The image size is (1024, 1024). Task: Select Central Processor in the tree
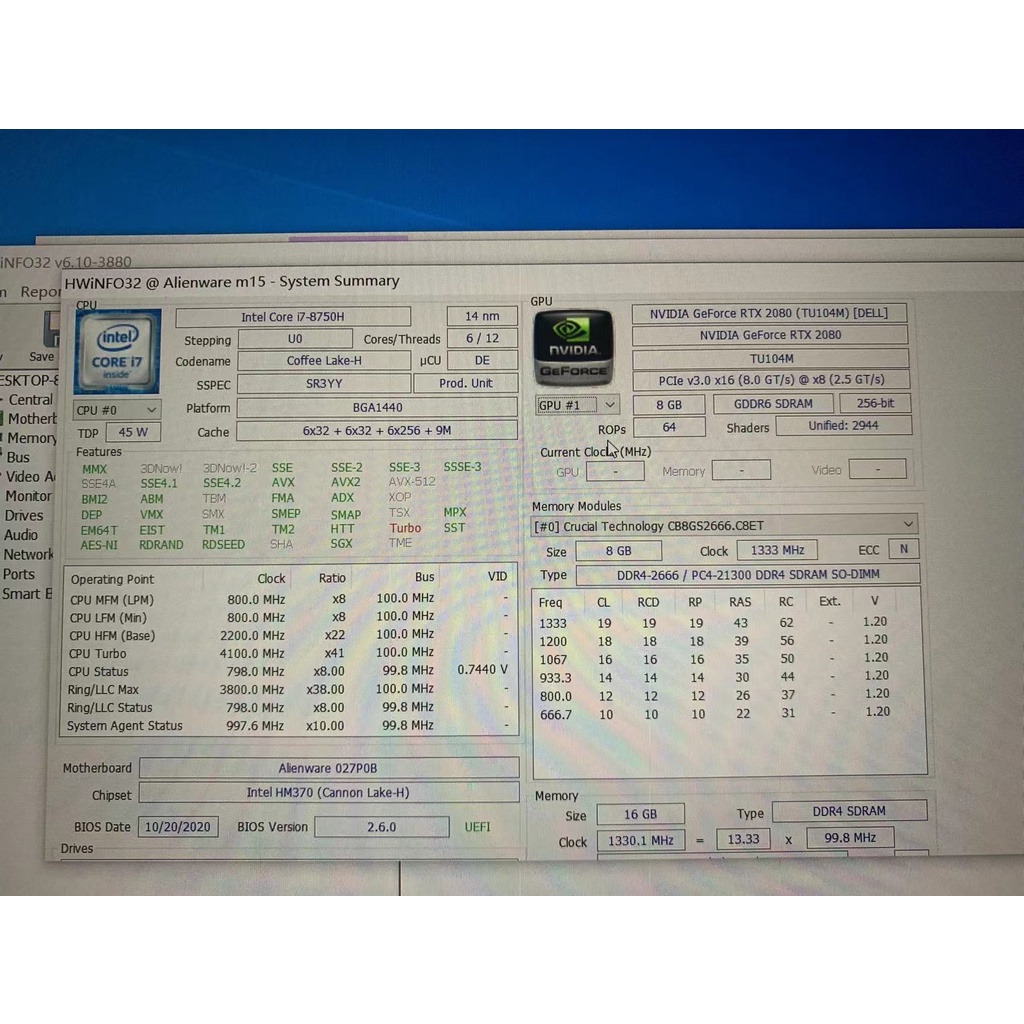(30, 399)
